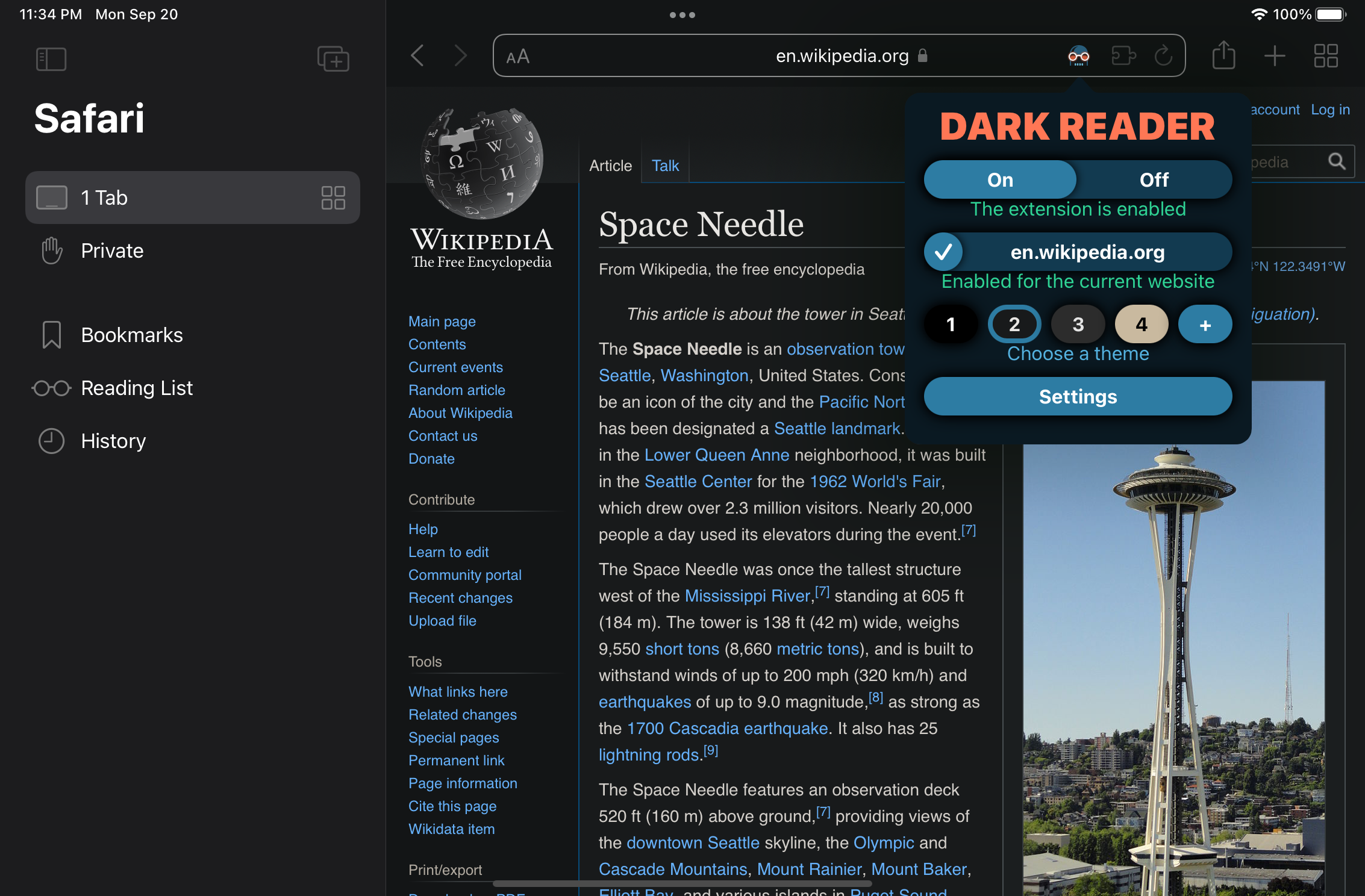
Task: Turn Dark Reader Off
Action: click(1154, 179)
